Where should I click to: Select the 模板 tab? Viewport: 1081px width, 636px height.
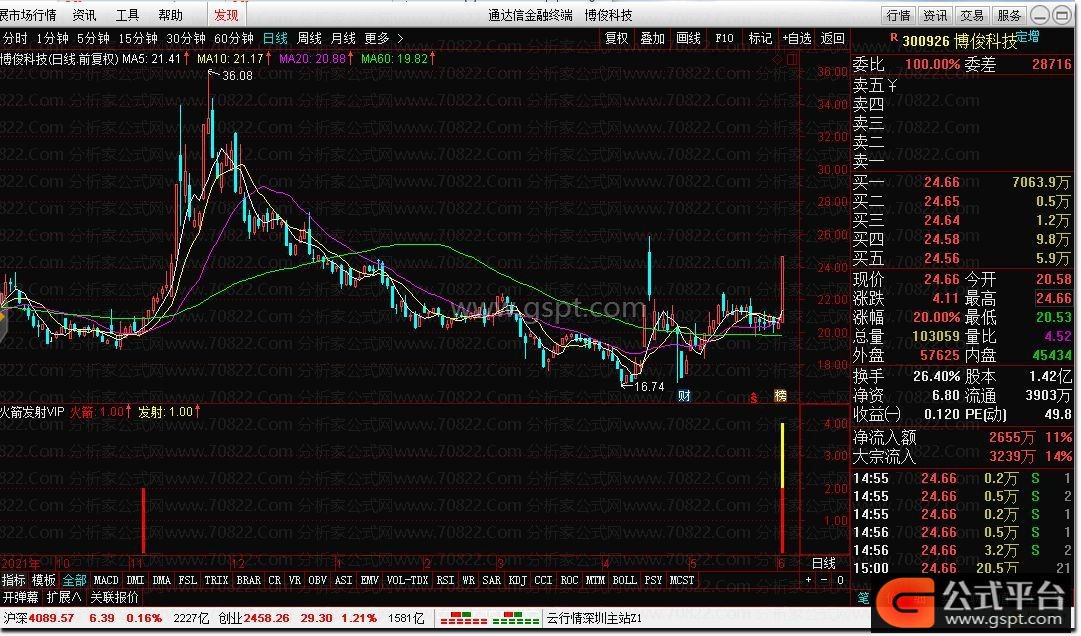point(43,580)
